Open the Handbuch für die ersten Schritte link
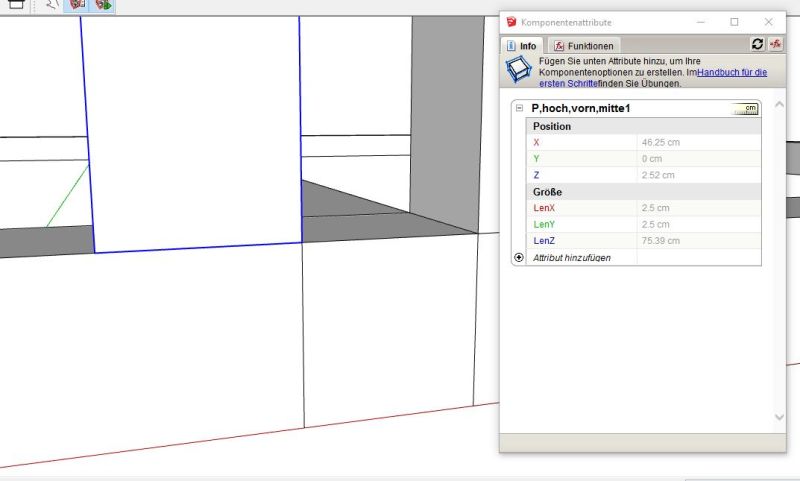 [732, 72]
